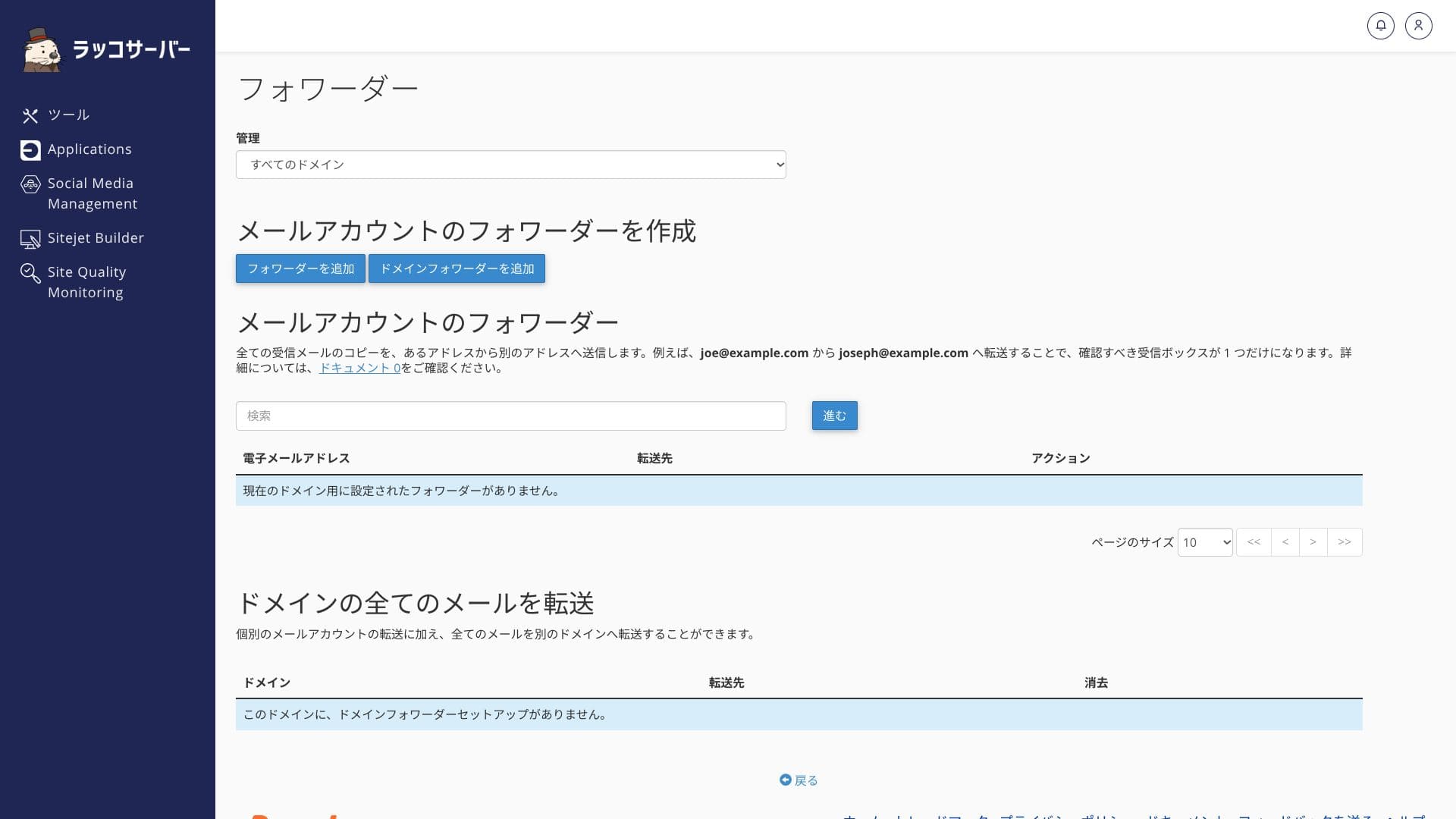This screenshot has width=1456, height=819.
Task: Go to the next page with > button
Action: (1313, 542)
